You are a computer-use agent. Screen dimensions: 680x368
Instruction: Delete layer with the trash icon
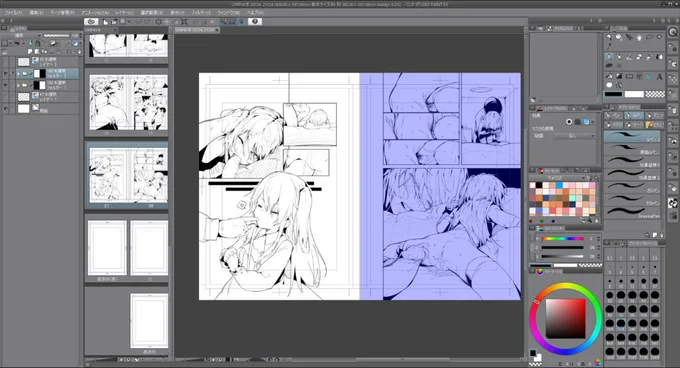click(79, 52)
